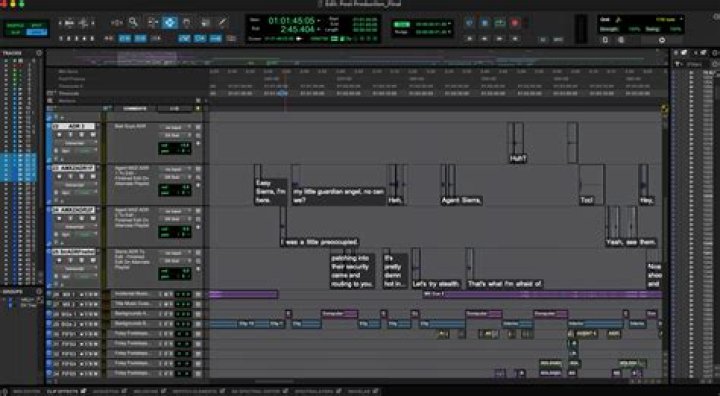Select the BGs 2 track name
The width and height of the screenshot is (720, 396).
coord(69,324)
